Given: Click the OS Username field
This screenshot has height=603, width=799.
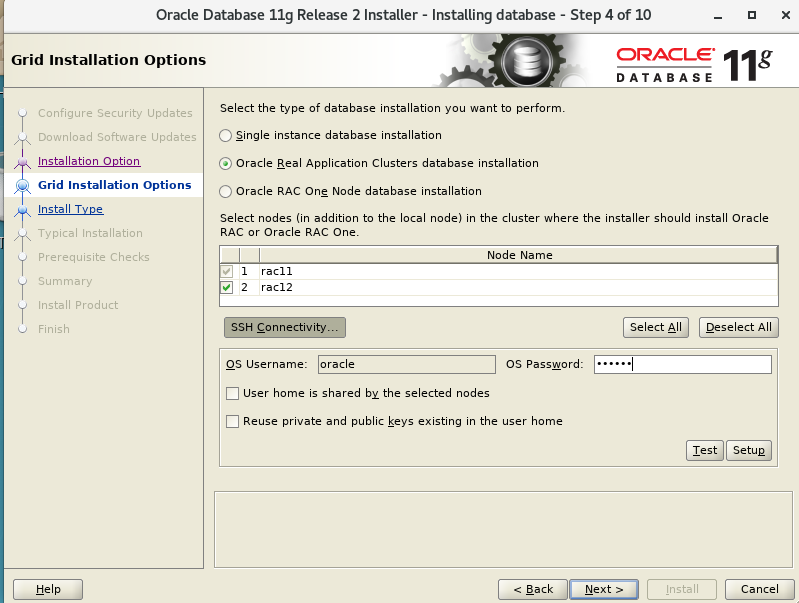Looking at the screenshot, I should click(x=406, y=364).
